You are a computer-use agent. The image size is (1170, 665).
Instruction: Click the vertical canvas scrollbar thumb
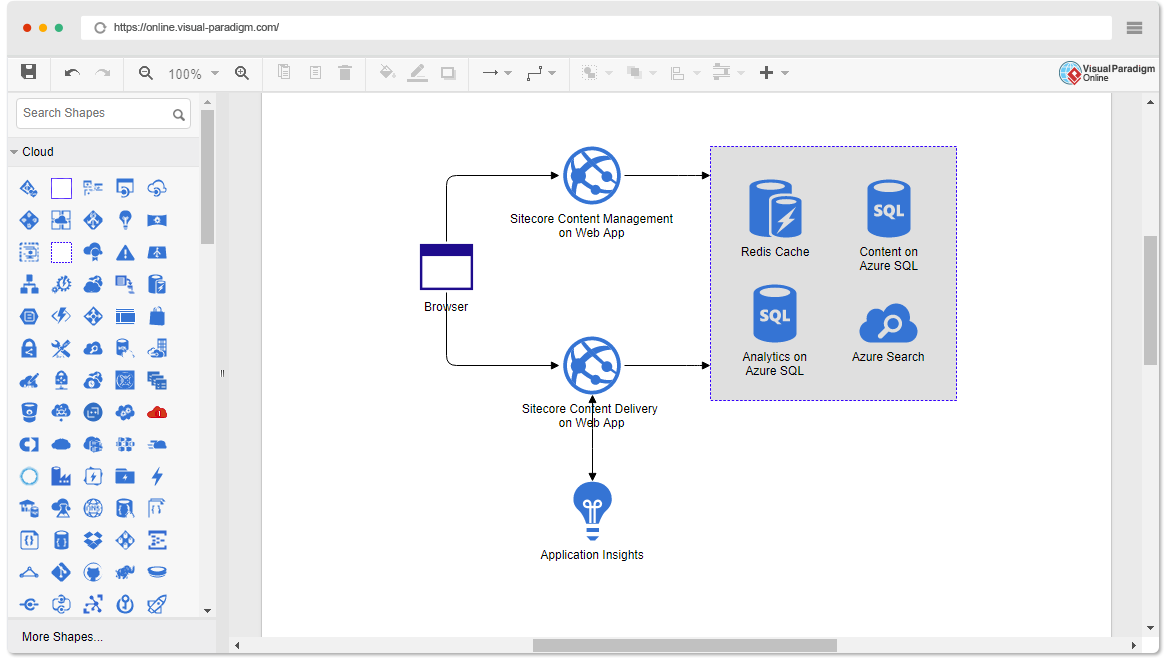click(x=1151, y=301)
